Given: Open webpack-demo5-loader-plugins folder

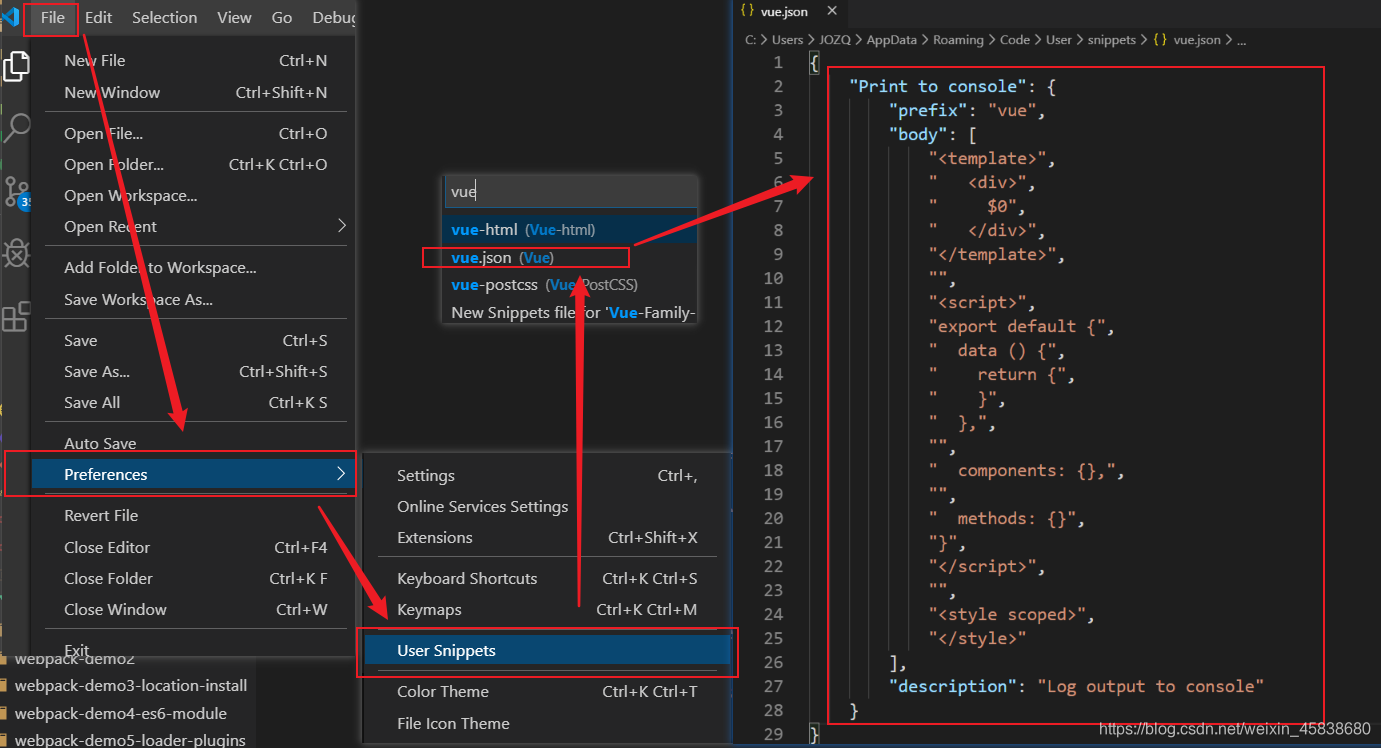Looking at the screenshot, I should pyautogui.click(x=129, y=740).
